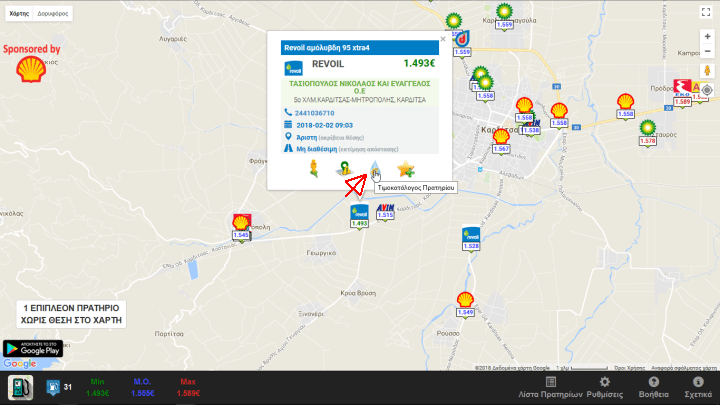Open station price list drop icon

click(375, 169)
